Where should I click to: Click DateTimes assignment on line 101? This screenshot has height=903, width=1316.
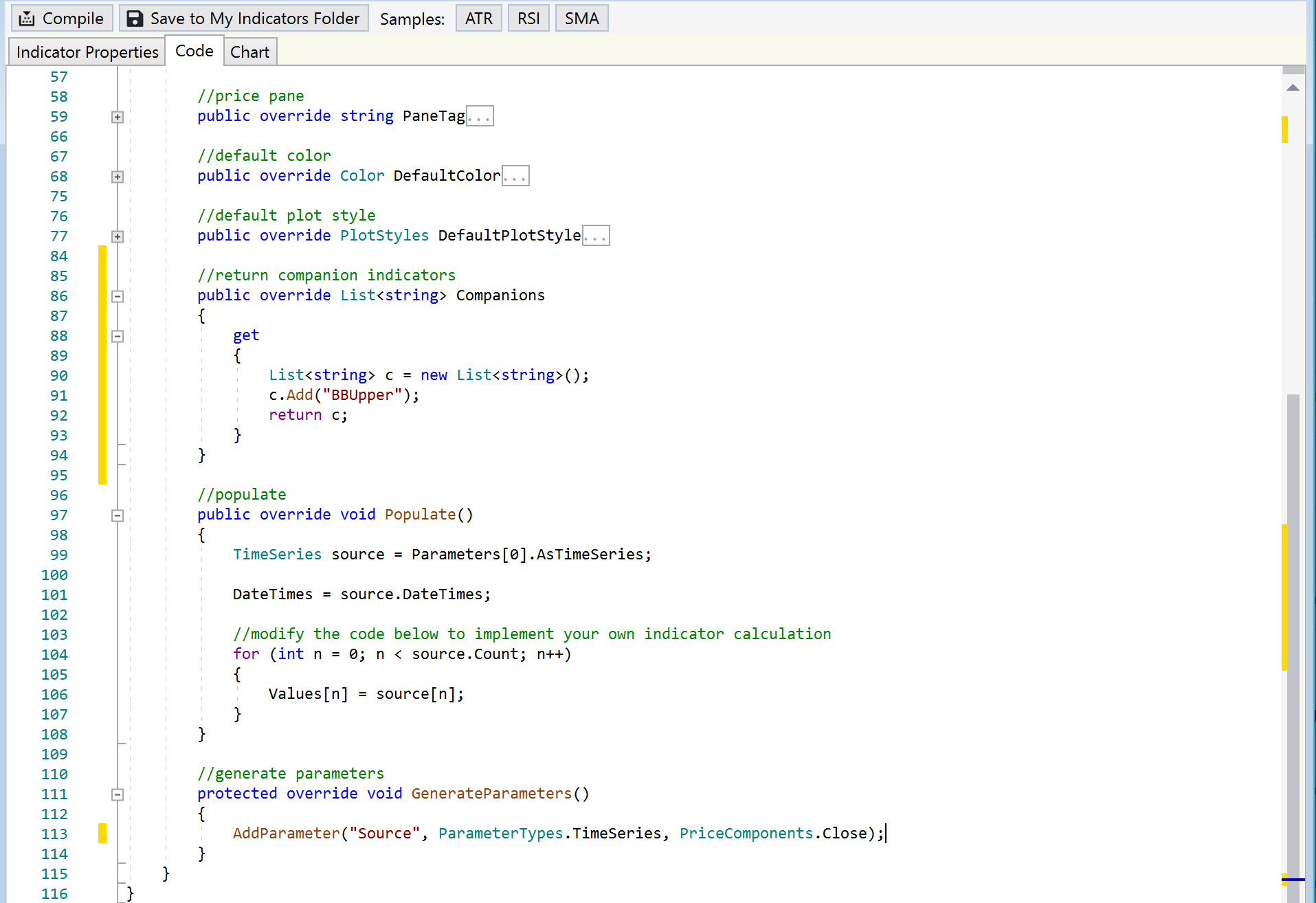(361, 594)
